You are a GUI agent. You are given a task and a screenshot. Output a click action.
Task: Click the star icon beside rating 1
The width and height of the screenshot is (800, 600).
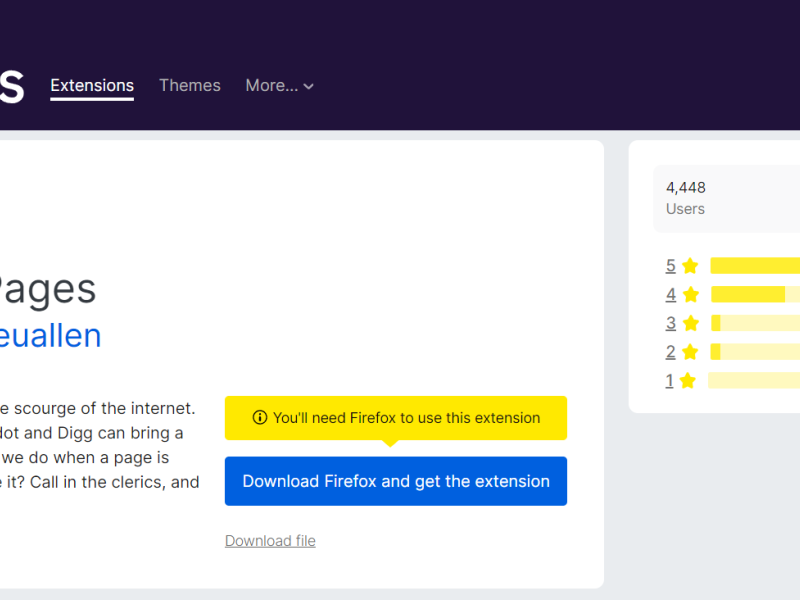coord(688,380)
